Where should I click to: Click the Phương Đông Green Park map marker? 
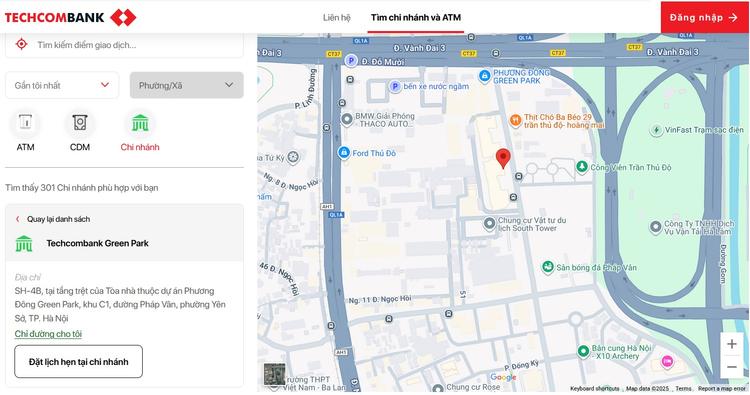[484, 76]
